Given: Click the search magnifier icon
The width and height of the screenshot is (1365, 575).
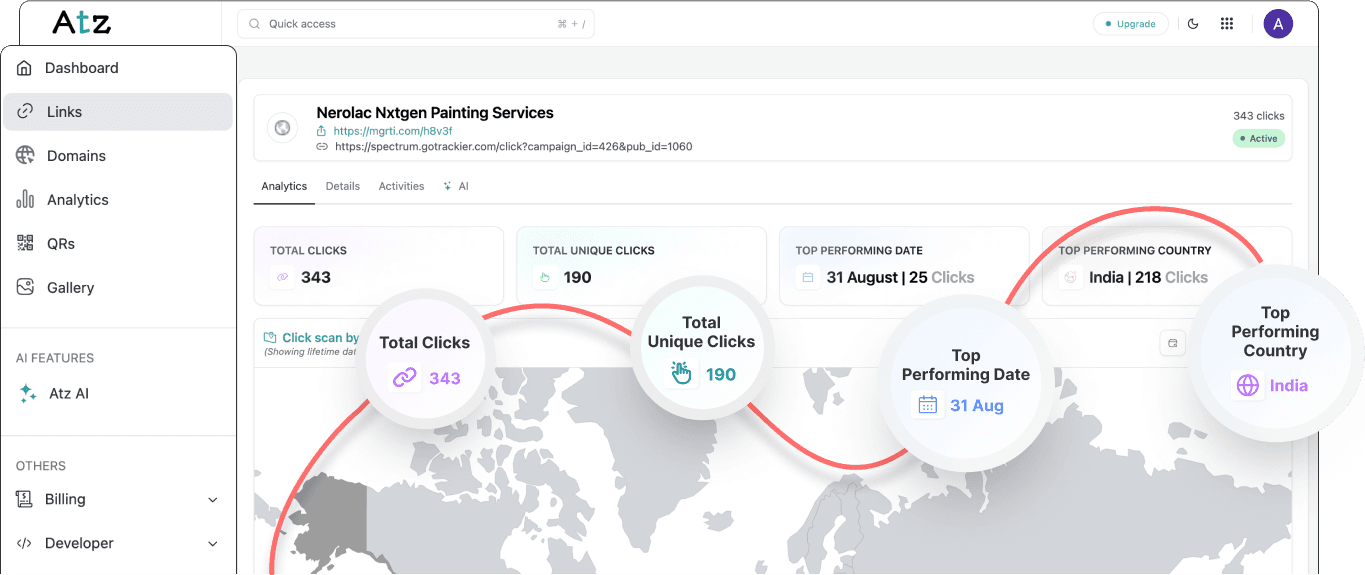Looking at the screenshot, I should point(255,24).
